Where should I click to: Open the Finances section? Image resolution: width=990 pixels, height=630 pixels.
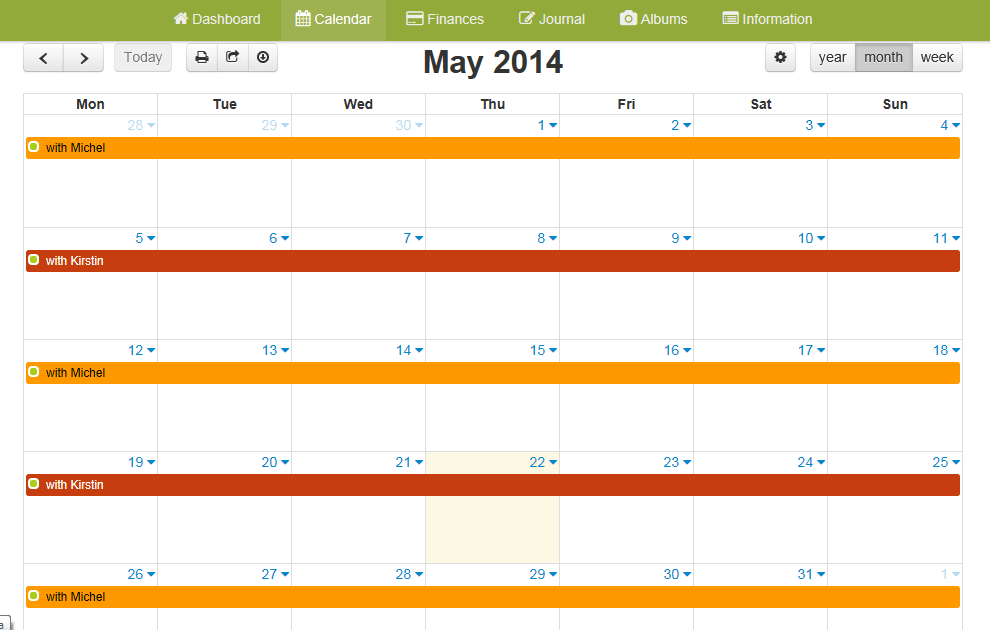444,20
